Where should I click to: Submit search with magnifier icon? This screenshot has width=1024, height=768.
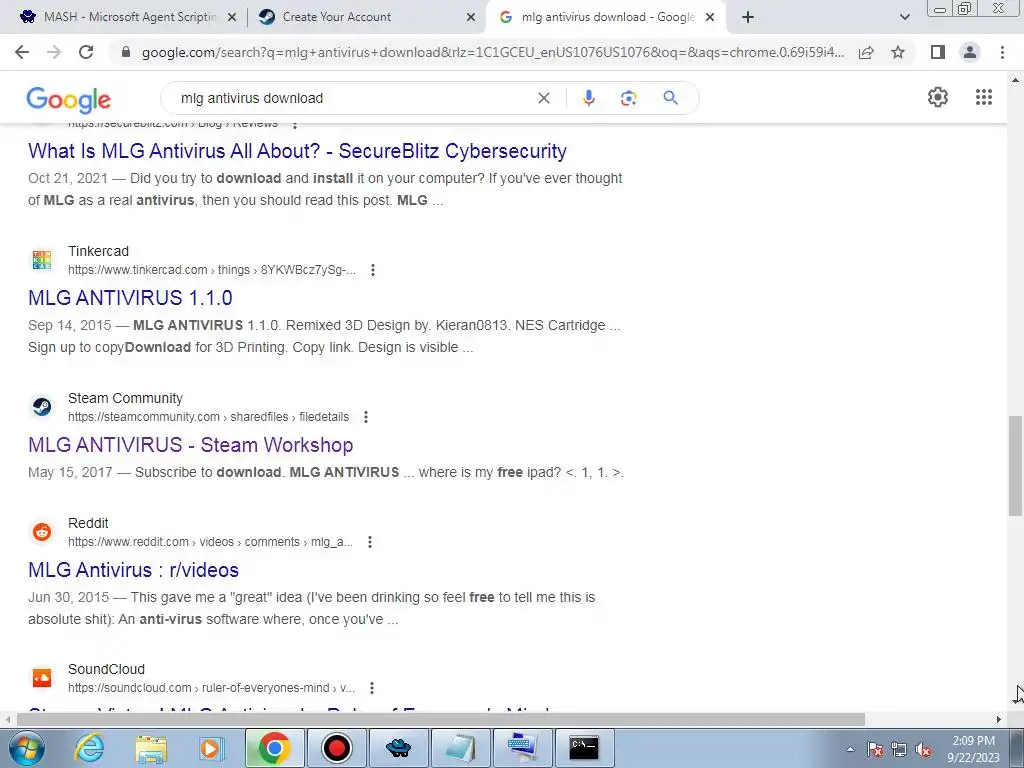point(670,98)
